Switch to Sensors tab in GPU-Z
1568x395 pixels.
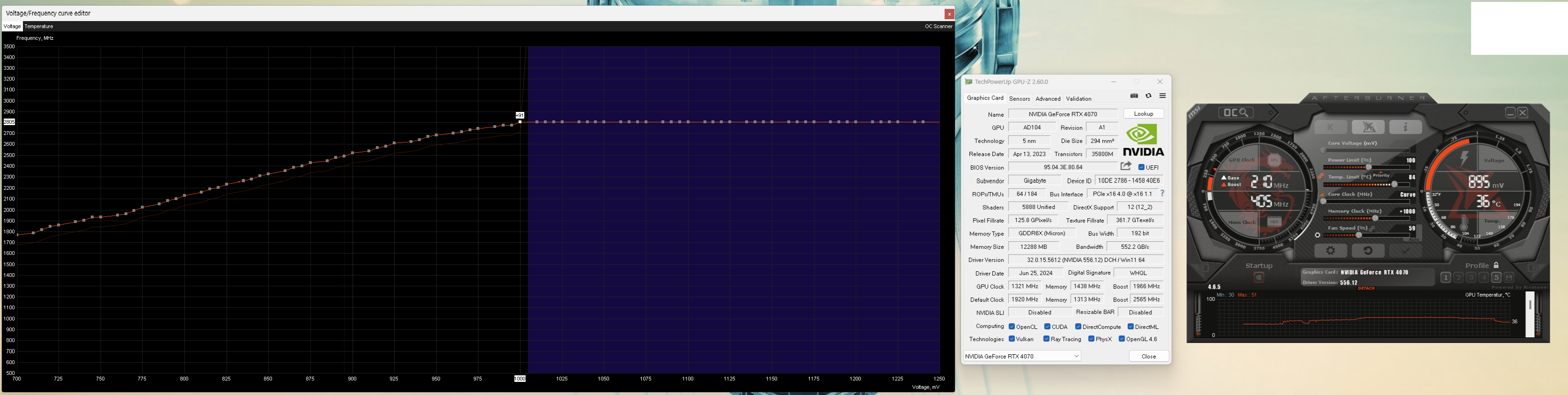pyautogui.click(x=1019, y=99)
